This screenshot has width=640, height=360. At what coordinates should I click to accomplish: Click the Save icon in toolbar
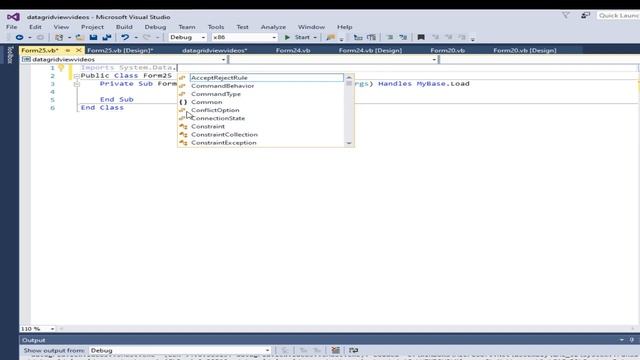(x=93, y=37)
